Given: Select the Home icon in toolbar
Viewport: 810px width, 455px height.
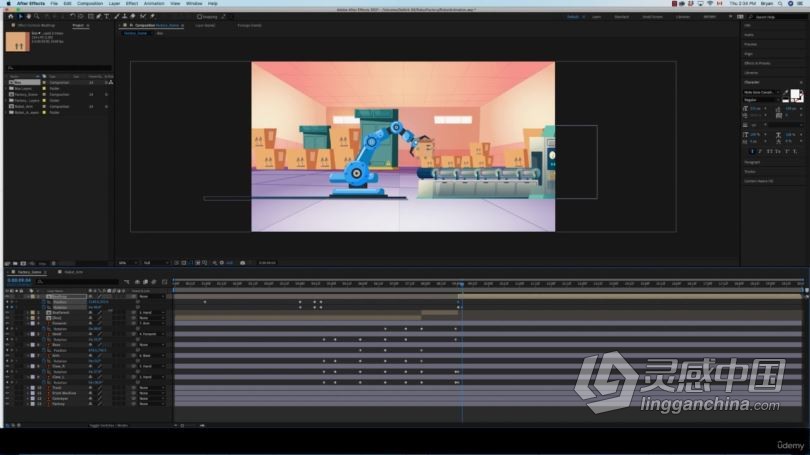Looking at the screenshot, I should click(x=10, y=17).
